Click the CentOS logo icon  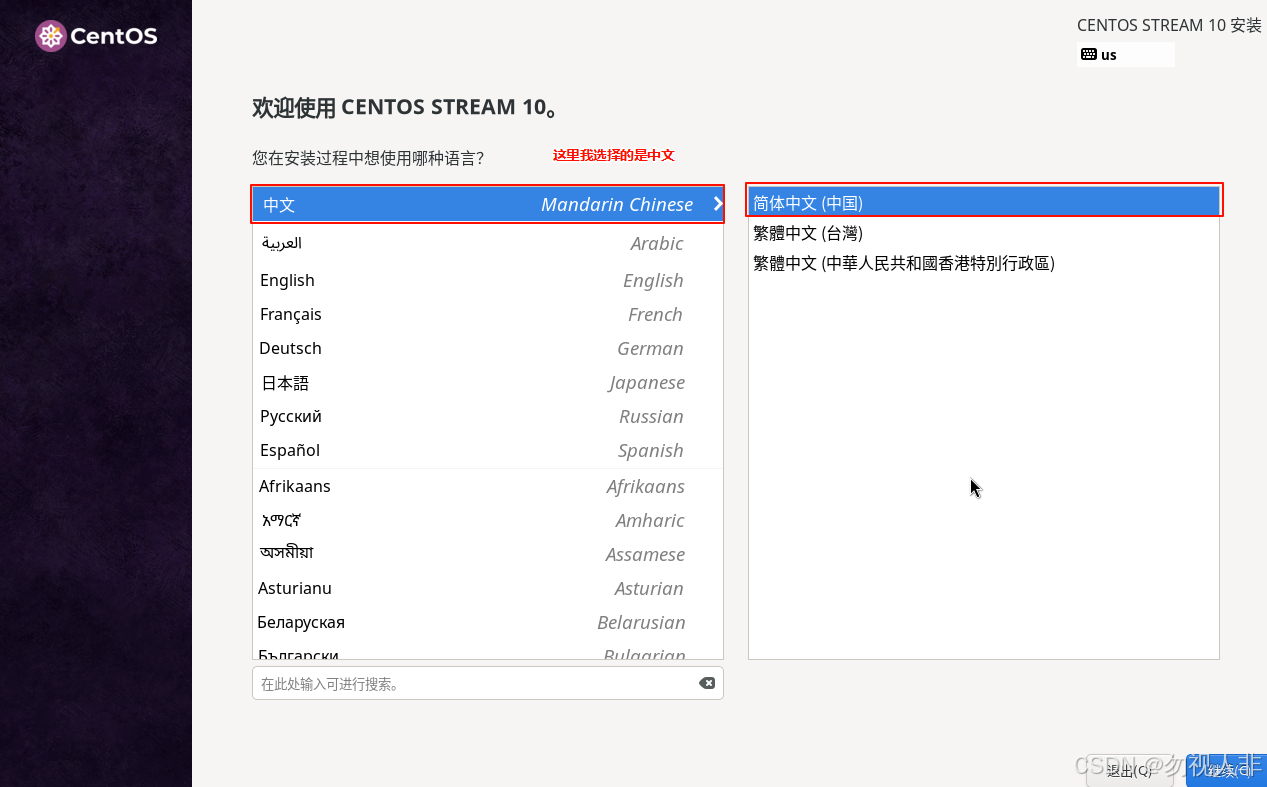(x=50, y=37)
